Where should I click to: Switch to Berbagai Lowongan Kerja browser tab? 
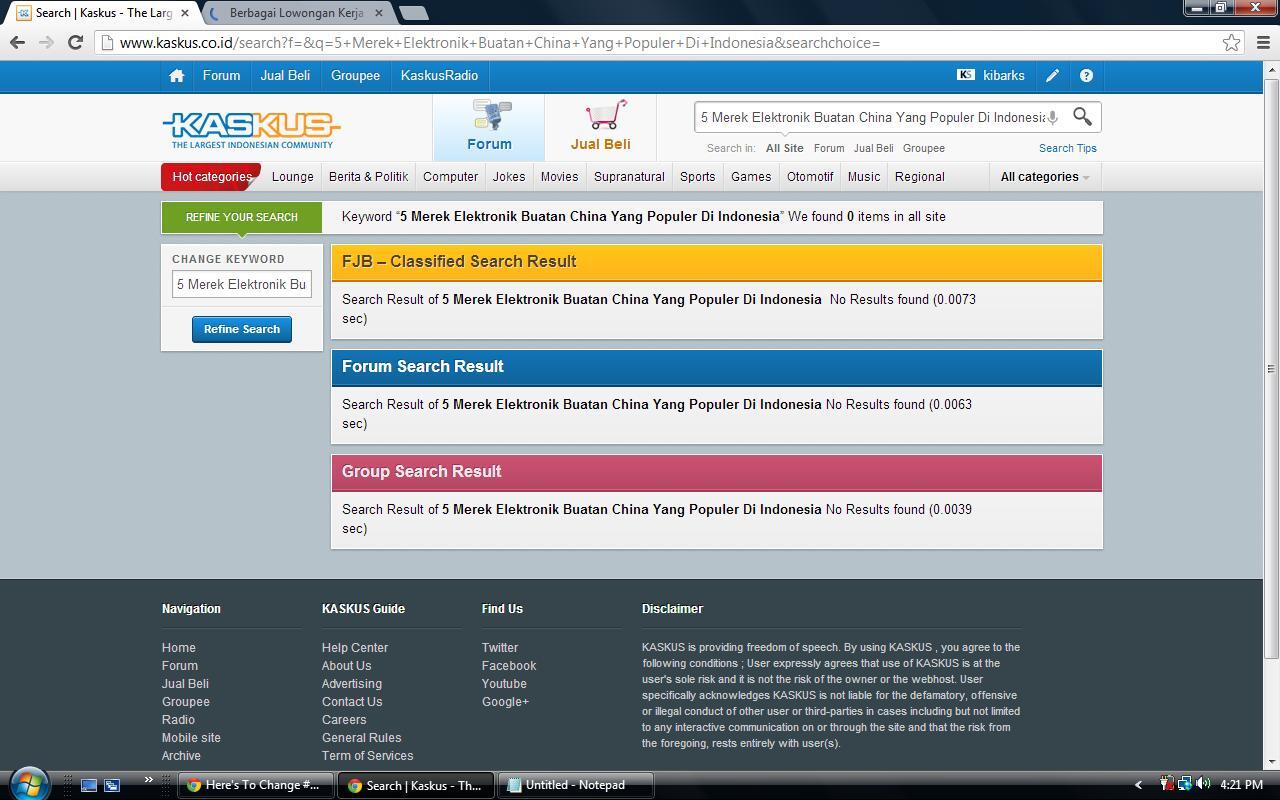tap(296, 13)
